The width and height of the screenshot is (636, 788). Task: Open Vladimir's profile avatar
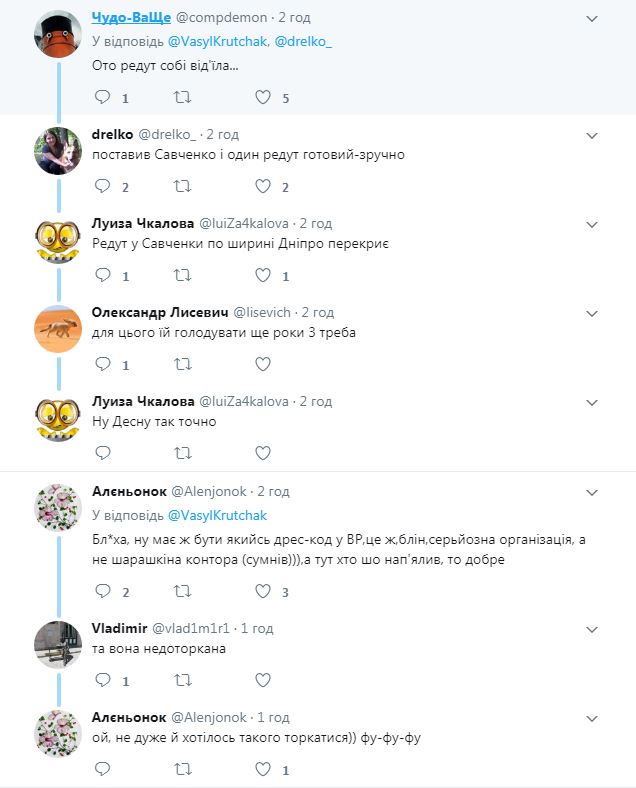tap(58, 640)
